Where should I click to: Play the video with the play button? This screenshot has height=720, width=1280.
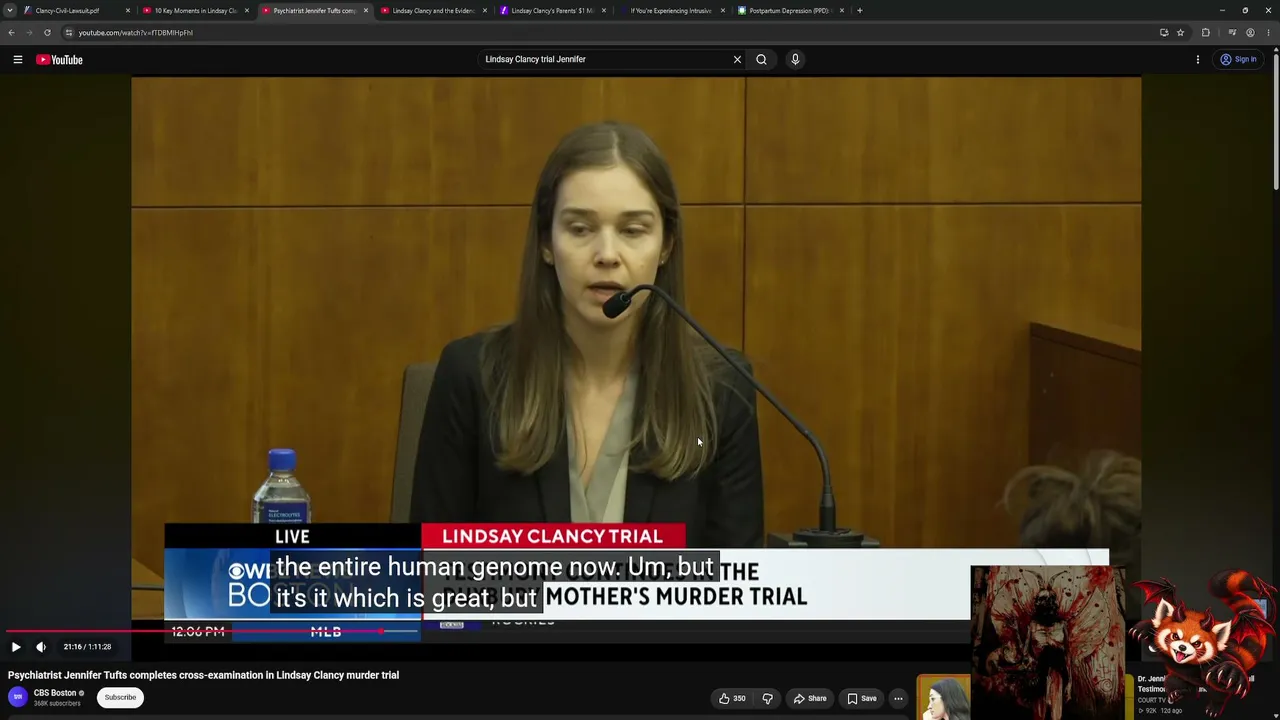click(x=16, y=647)
